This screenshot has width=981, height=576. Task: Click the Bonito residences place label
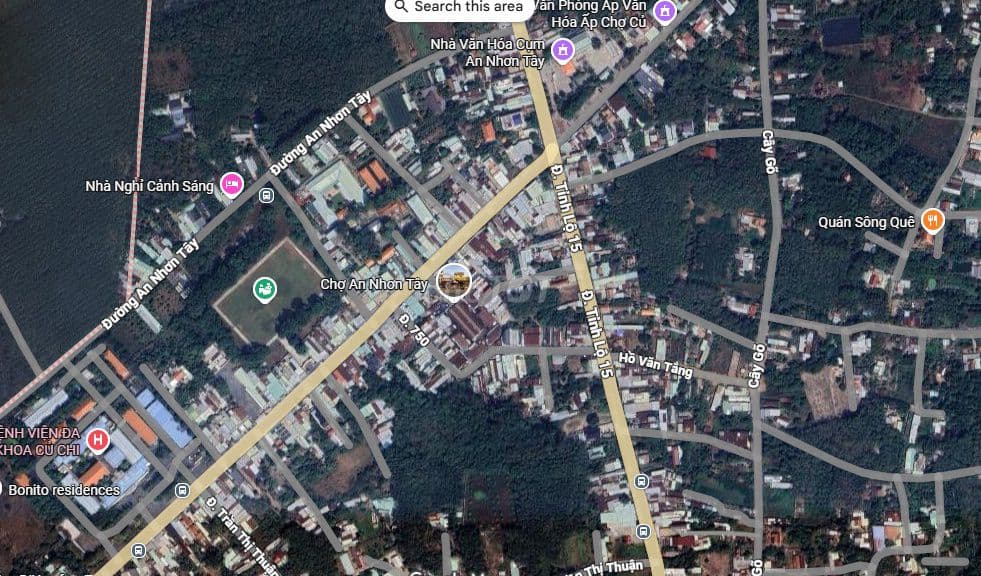(64, 490)
